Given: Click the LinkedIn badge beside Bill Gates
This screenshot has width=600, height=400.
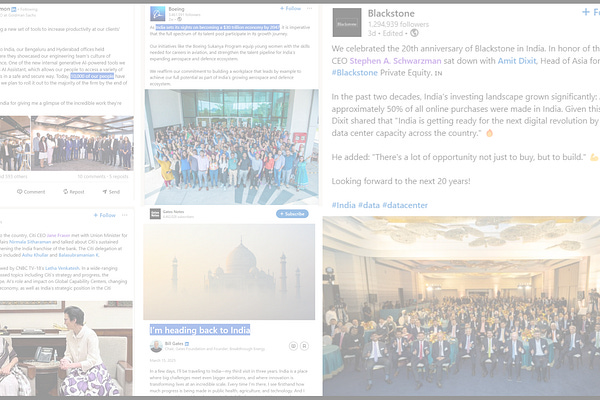Looking at the screenshot, I should click(x=187, y=344).
